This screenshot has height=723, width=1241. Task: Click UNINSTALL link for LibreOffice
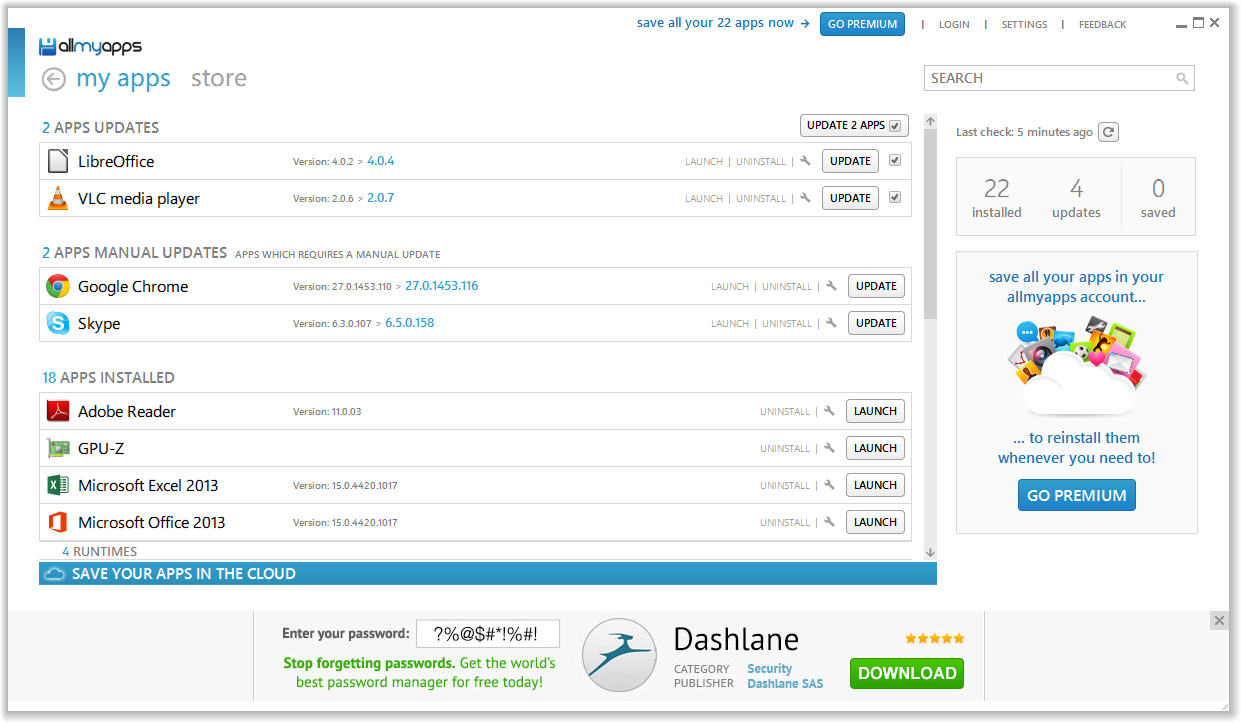point(761,162)
